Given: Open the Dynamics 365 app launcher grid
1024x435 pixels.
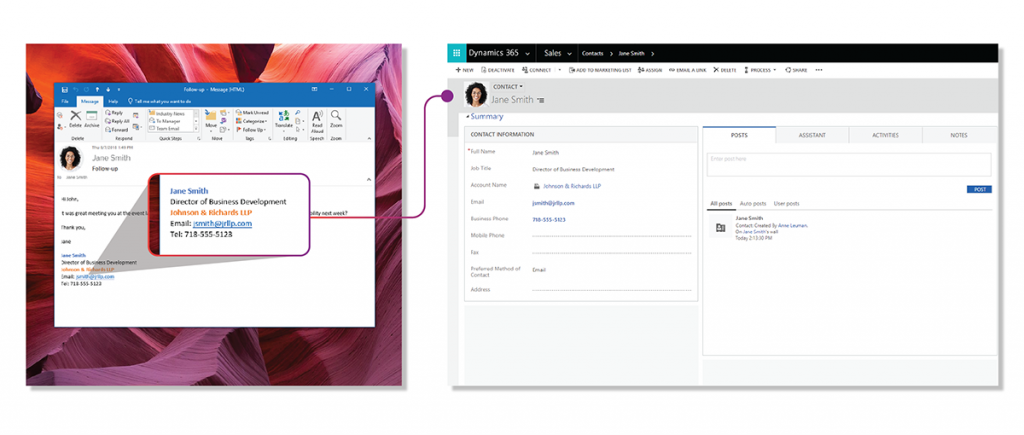Looking at the screenshot, I should pyautogui.click(x=456, y=54).
